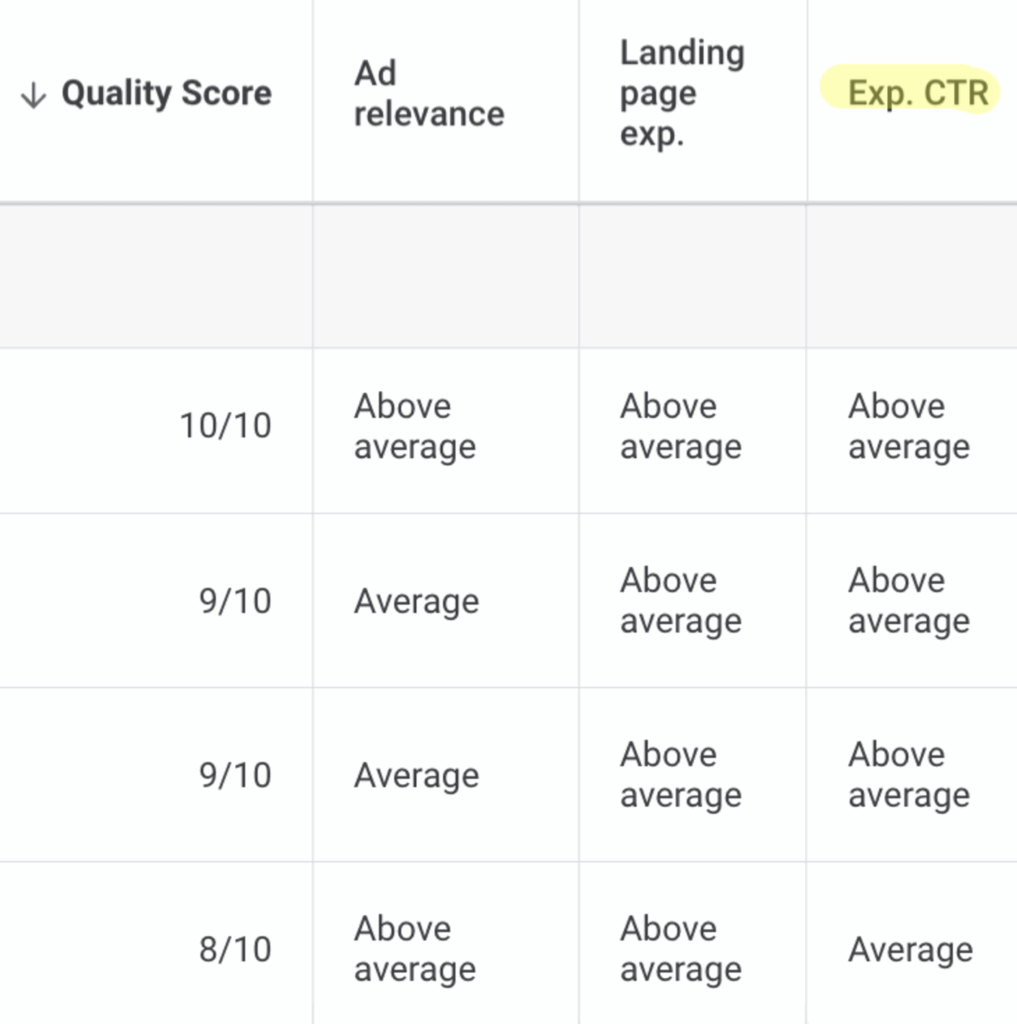1017x1024 pixels.
Task: Select the Quality Score header text label
Action: [166, 94]
